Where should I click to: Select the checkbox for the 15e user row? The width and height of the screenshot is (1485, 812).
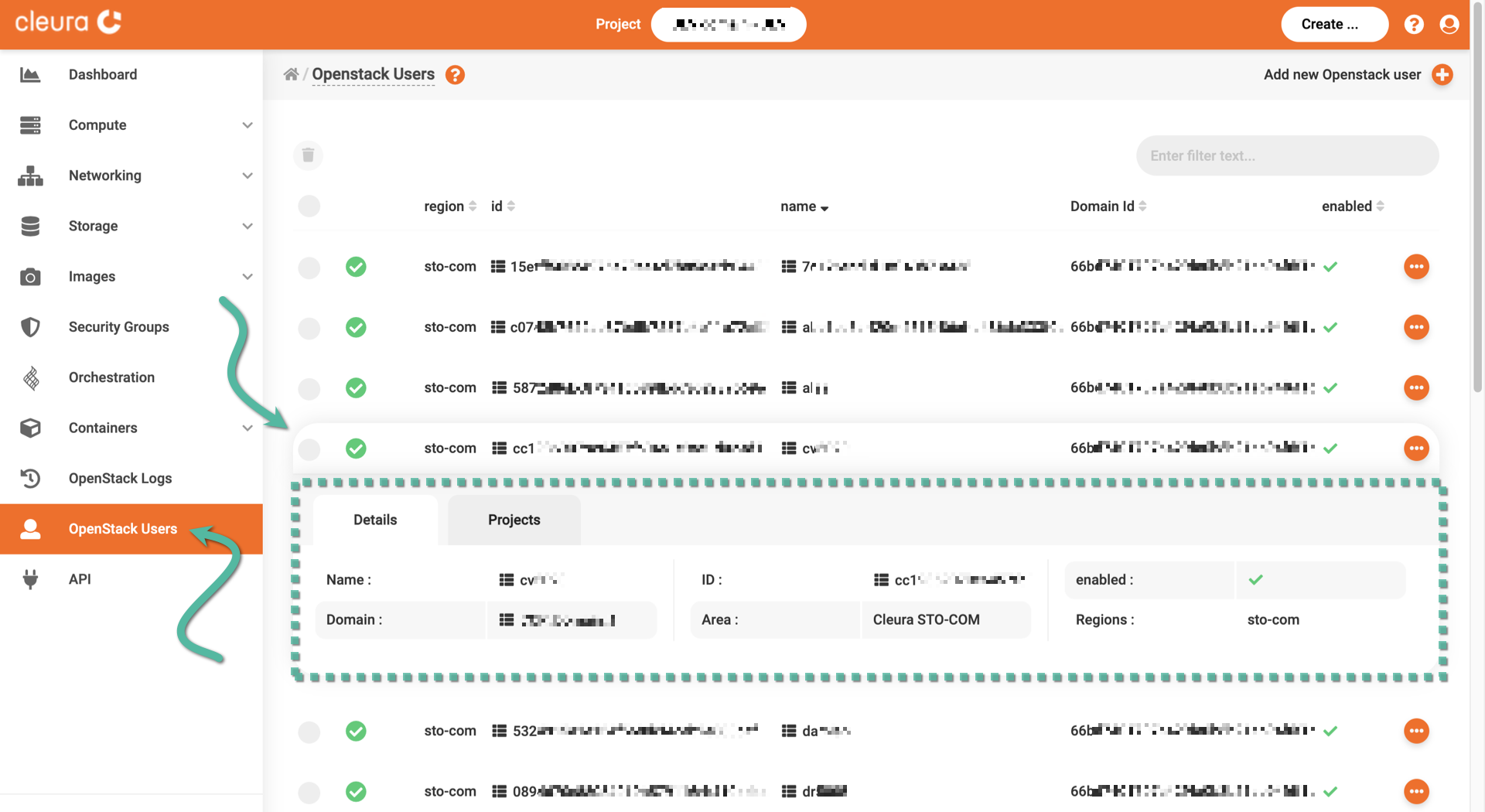309,268
